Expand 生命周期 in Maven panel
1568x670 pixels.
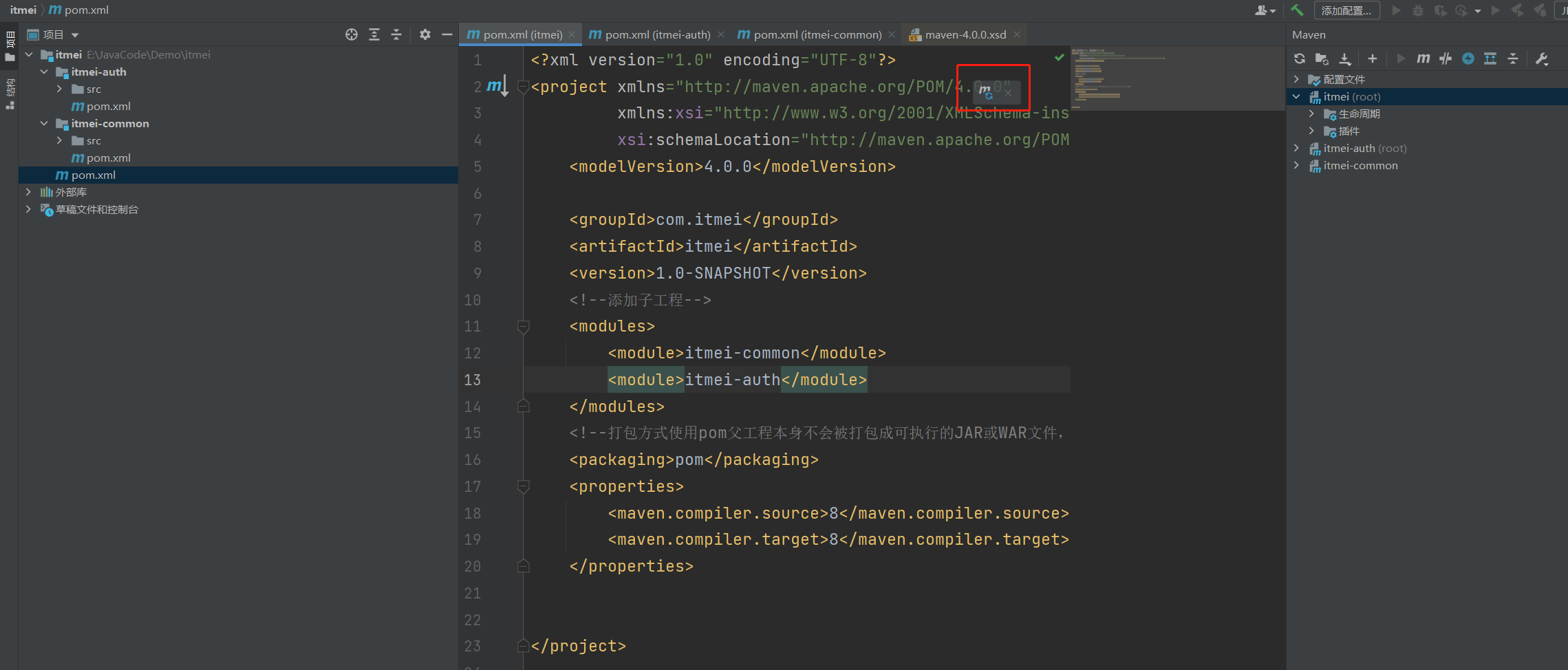pos(1311,114)
